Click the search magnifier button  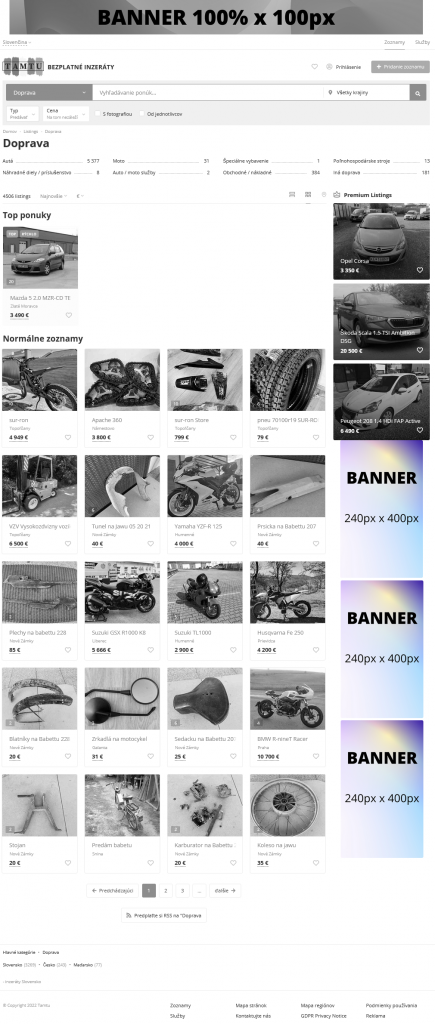point(418,93)
